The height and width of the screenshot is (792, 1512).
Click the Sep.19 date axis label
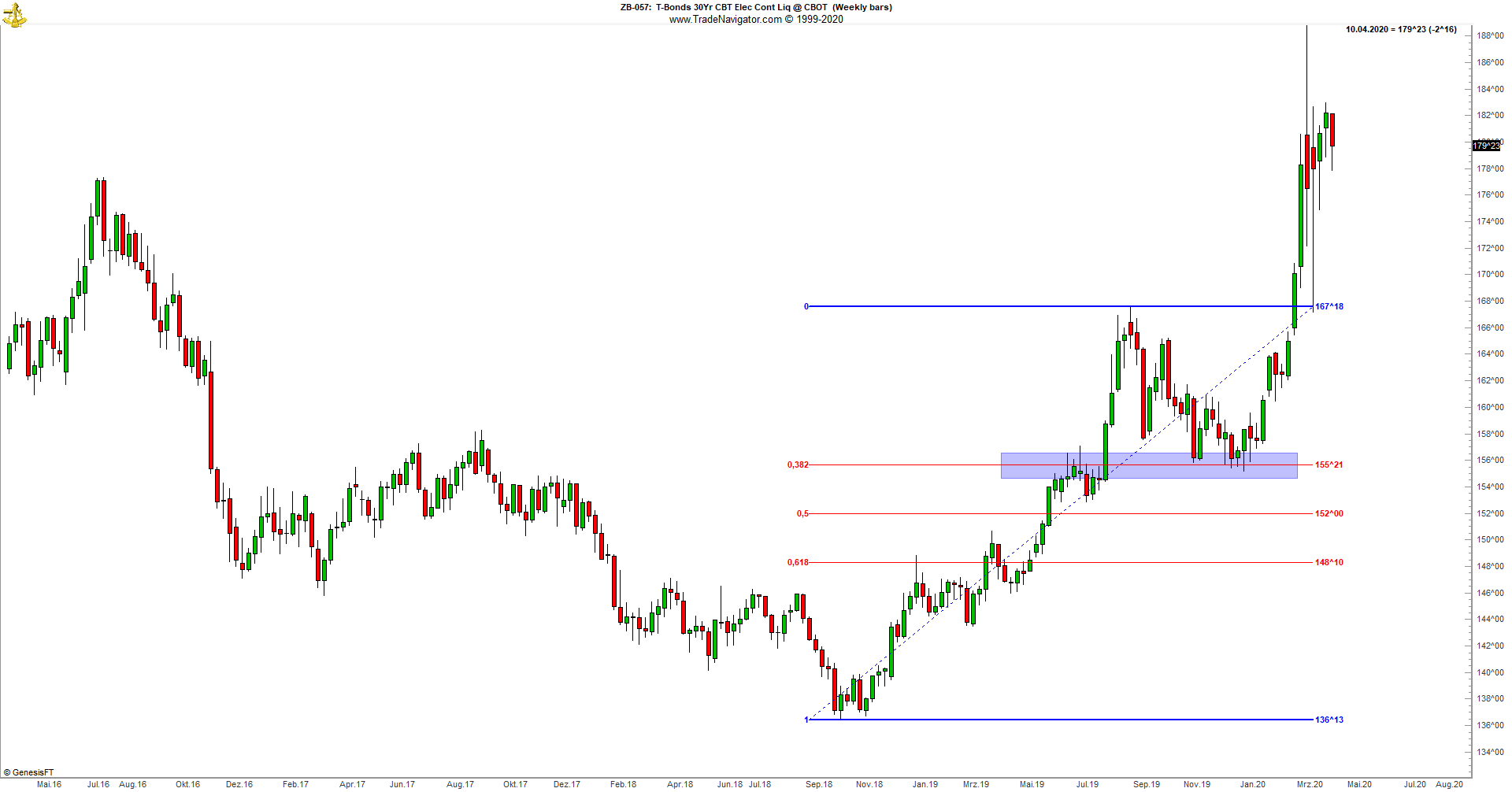pyautogui.click(x=1147, y=784)
